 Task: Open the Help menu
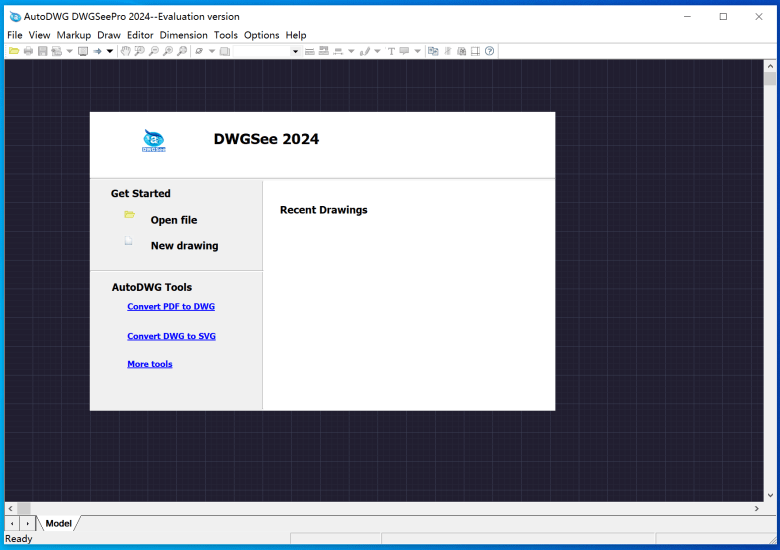point(295,35)
